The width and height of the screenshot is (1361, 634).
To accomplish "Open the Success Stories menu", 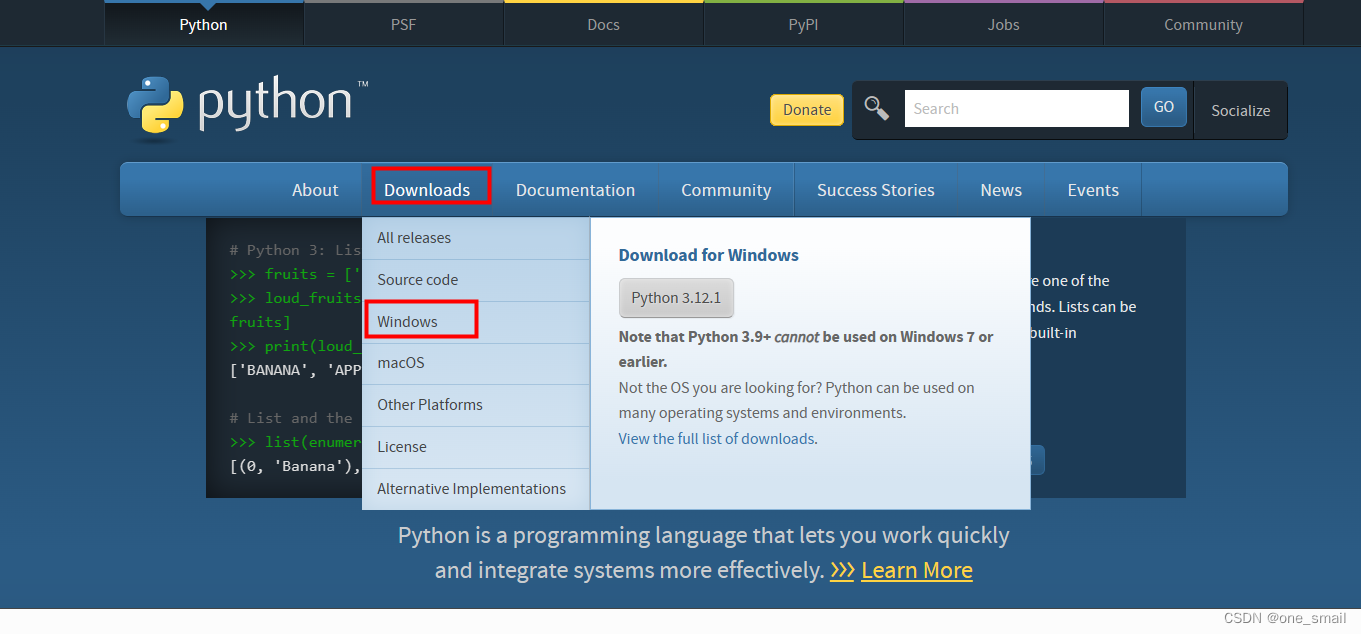I will coord(875,190).
